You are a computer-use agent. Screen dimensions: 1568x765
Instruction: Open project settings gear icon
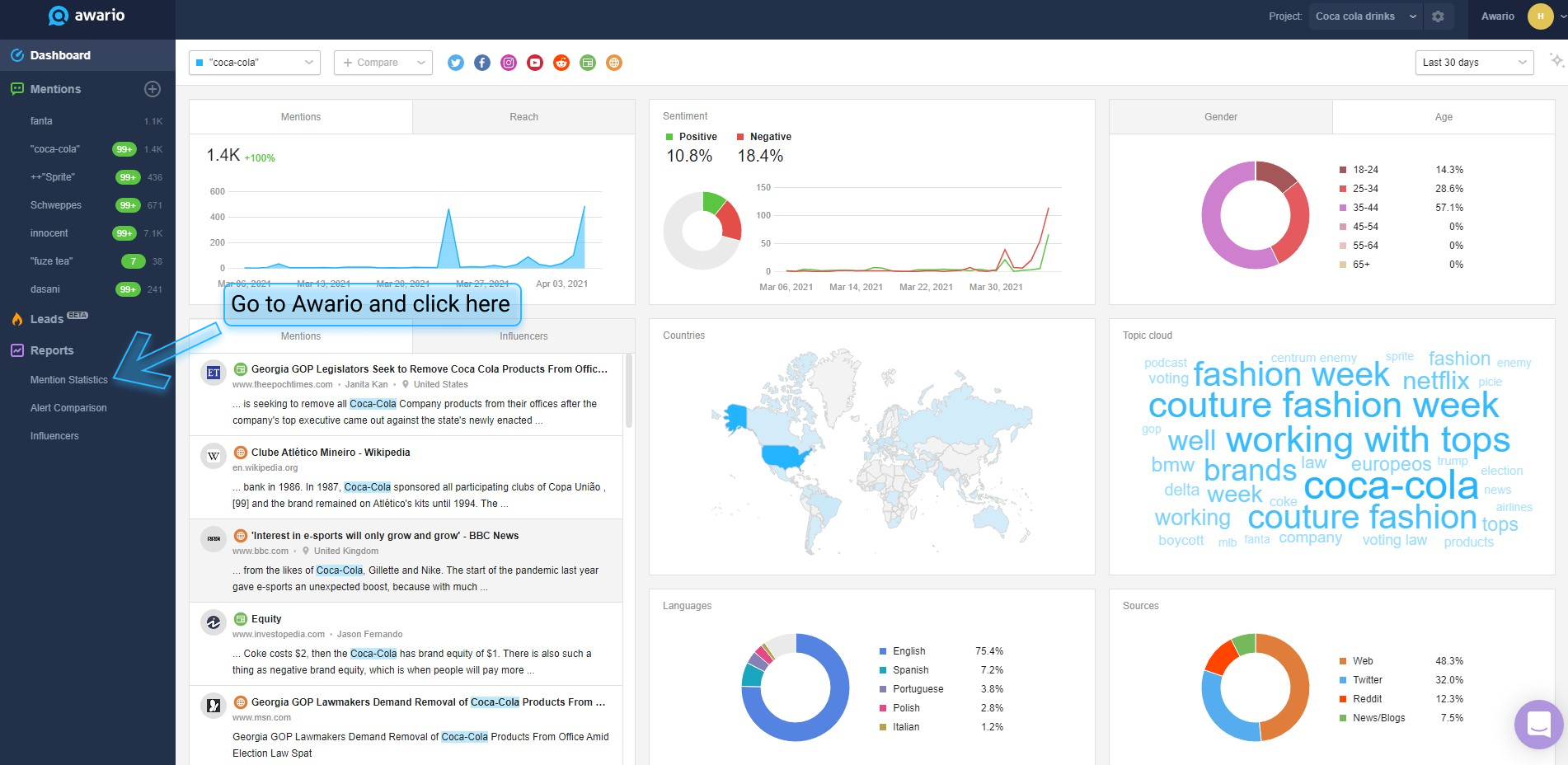1438,16
